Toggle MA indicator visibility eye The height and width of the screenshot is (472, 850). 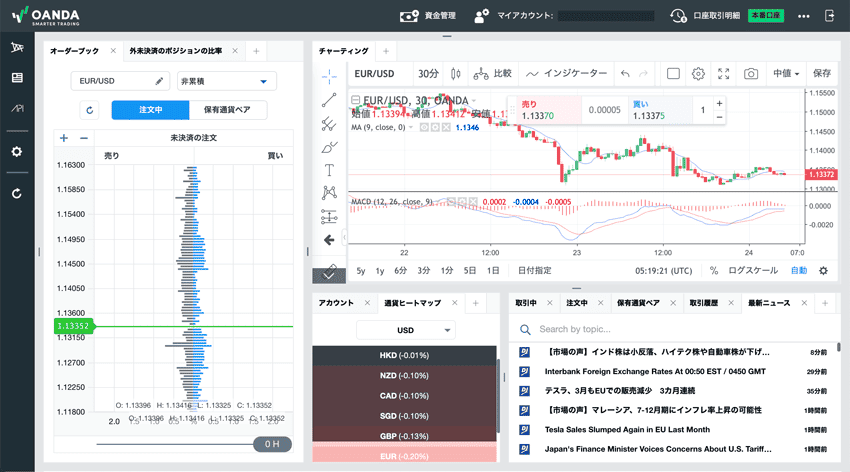tap(424, 127)
